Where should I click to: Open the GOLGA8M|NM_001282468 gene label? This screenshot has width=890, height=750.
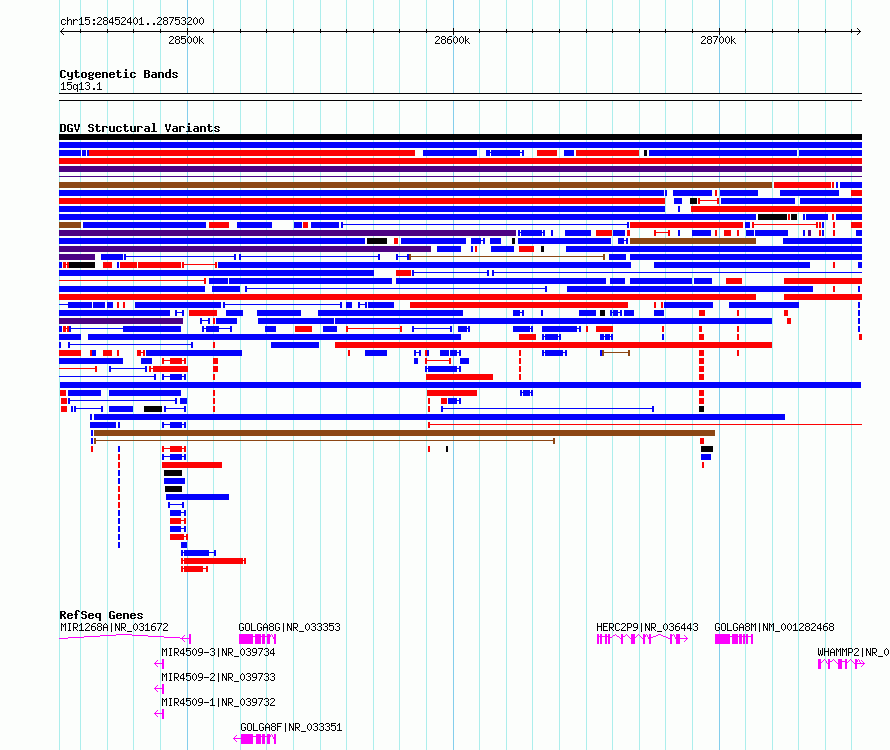click(774, 627)
